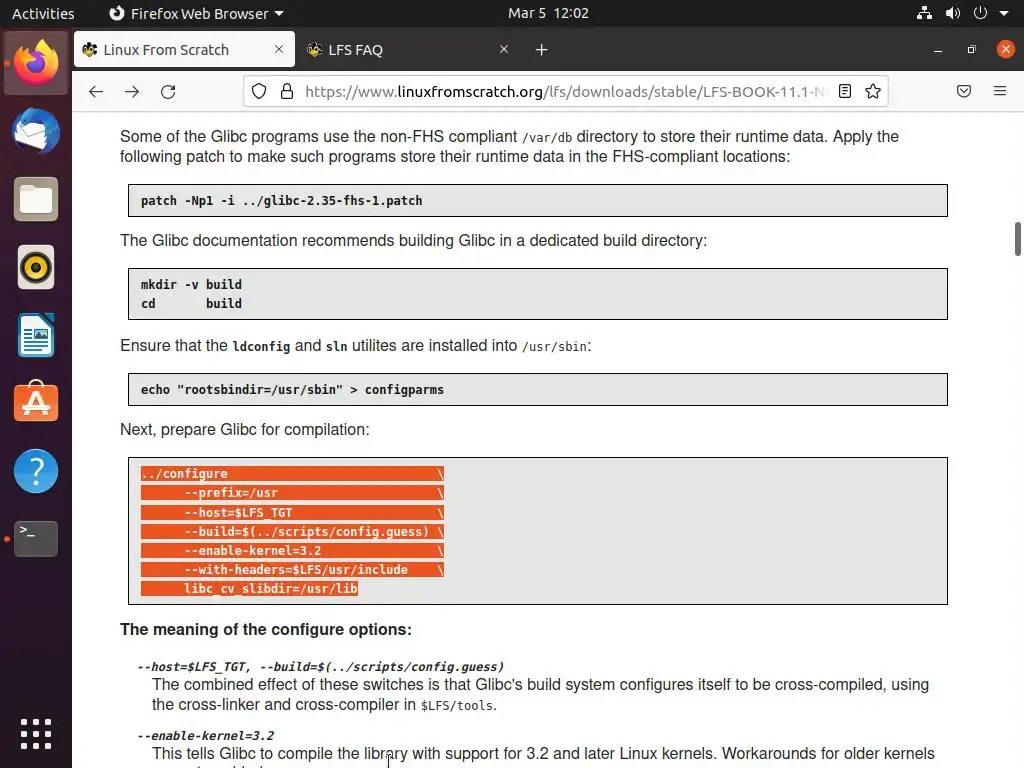Open LibreOffice Writer from dock
The image size is (1024, 768).
[36, 335]
